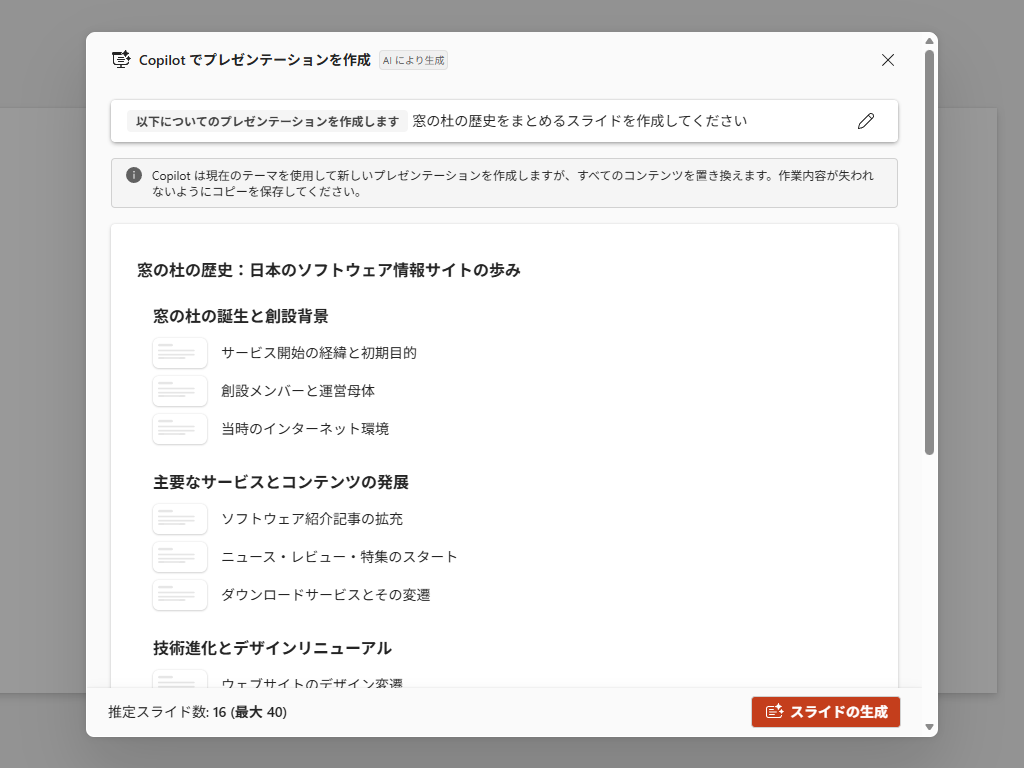
Task: Select the section heading 技術進化とデザインリニューアル
Action: click(271, 648)
